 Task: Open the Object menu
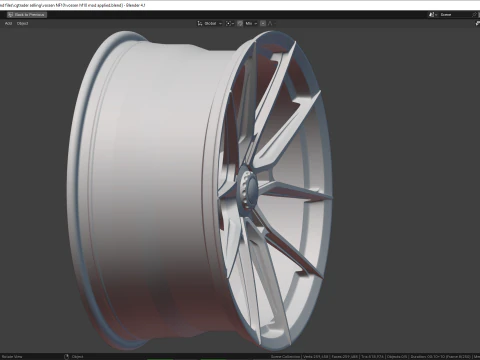(x=22, y=23)
